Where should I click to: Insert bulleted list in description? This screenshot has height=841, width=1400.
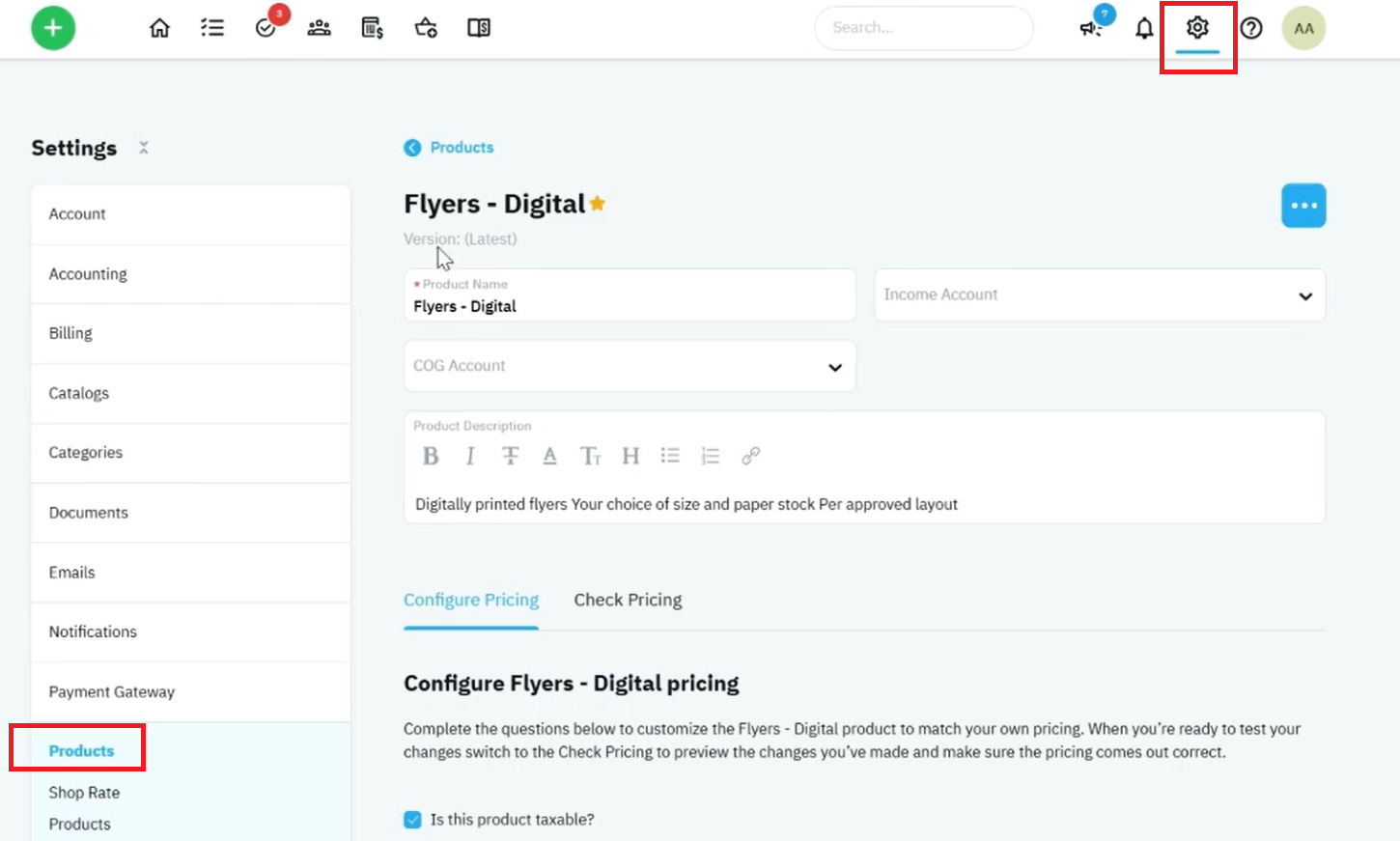670,456
